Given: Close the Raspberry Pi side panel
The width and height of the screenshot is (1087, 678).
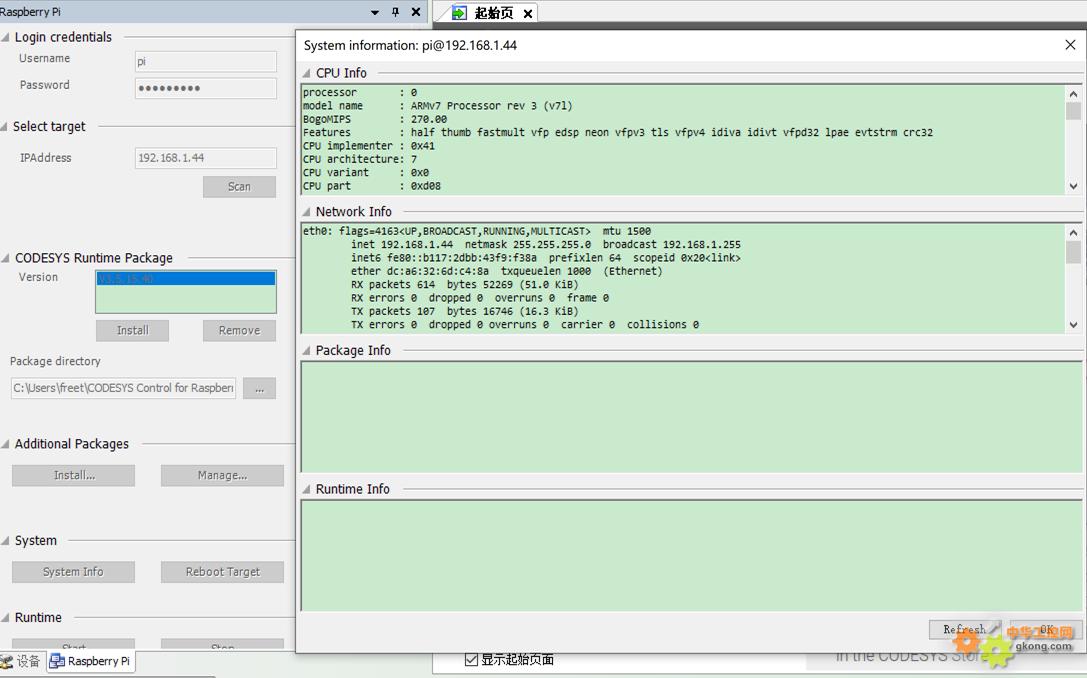Looking at the screenshot, I should [416, 12].
